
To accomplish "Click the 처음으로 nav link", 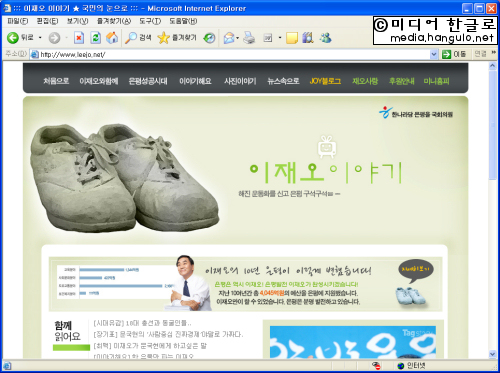I will pyautogui.click(x=56, y=81).
